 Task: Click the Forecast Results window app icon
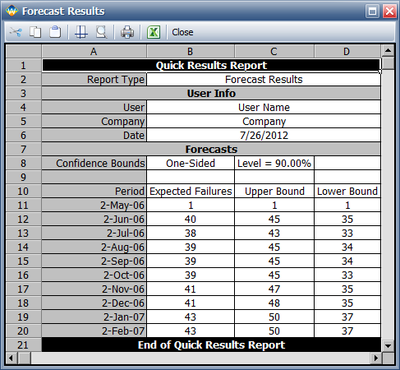[11, 11]
